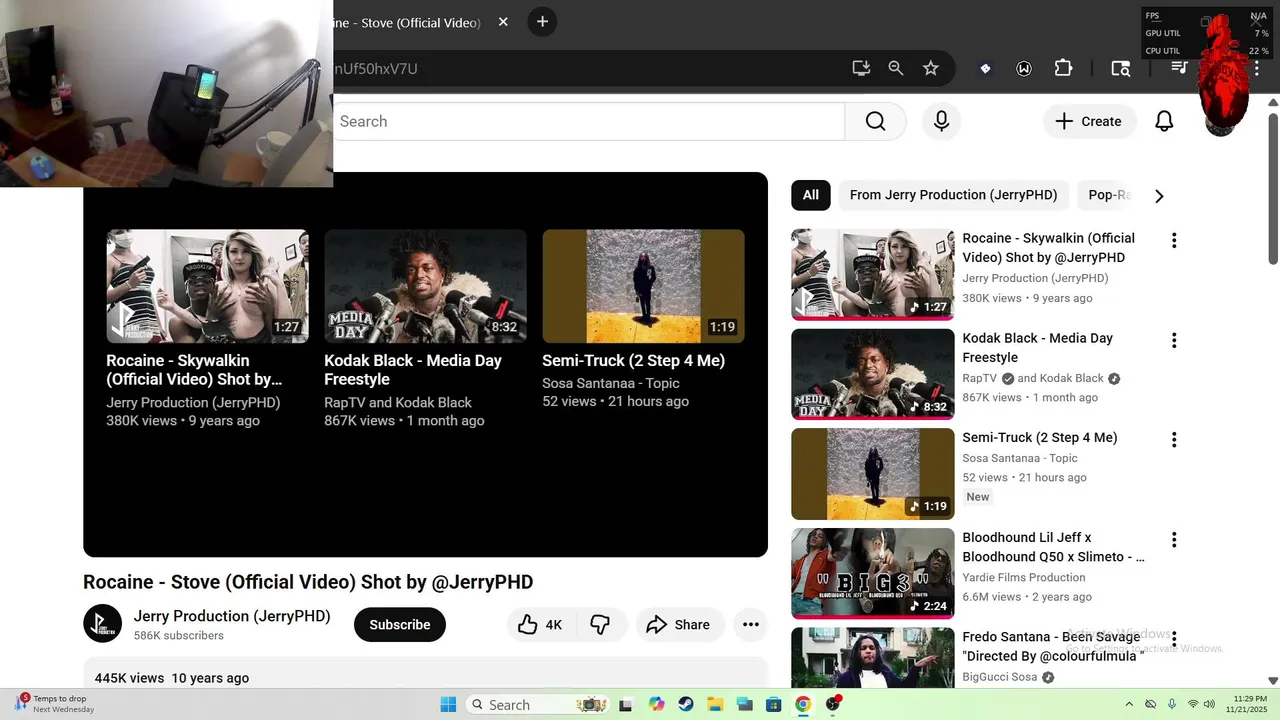
Task: Click Kodak Black end-screen title in player
Action: pyautogui.click(x=413, y=370)
